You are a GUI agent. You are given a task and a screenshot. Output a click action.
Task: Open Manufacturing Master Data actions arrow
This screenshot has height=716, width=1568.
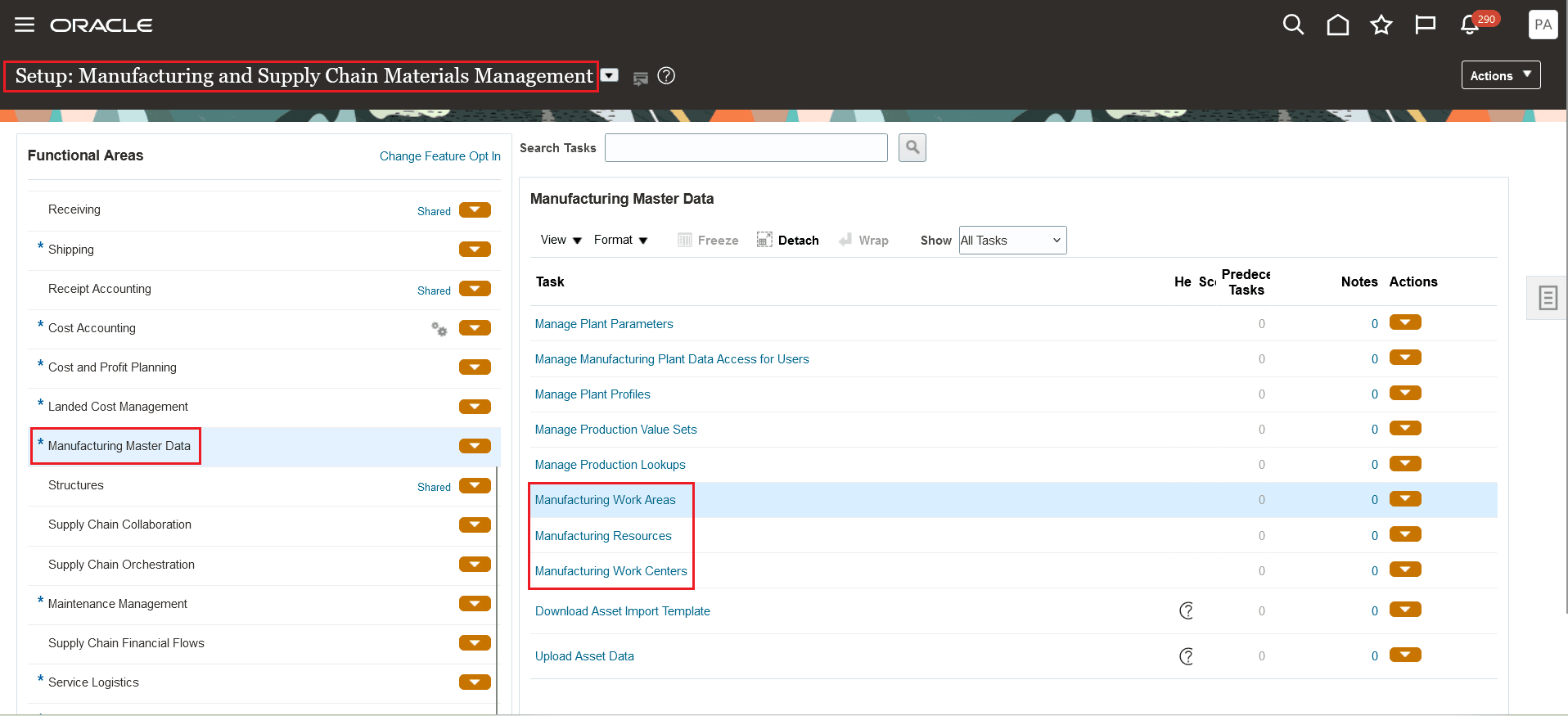[x=475, y=446]
